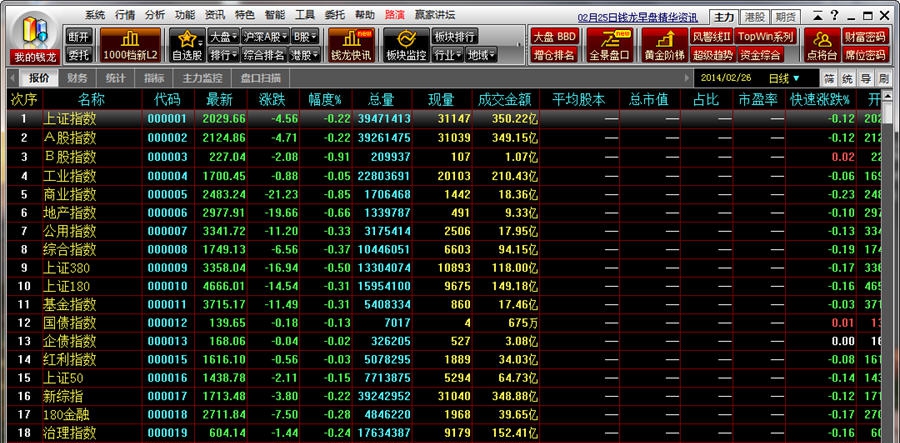Click 资金综合 button
Viewport: 900px width, 443px height.
tap(760, 55)
